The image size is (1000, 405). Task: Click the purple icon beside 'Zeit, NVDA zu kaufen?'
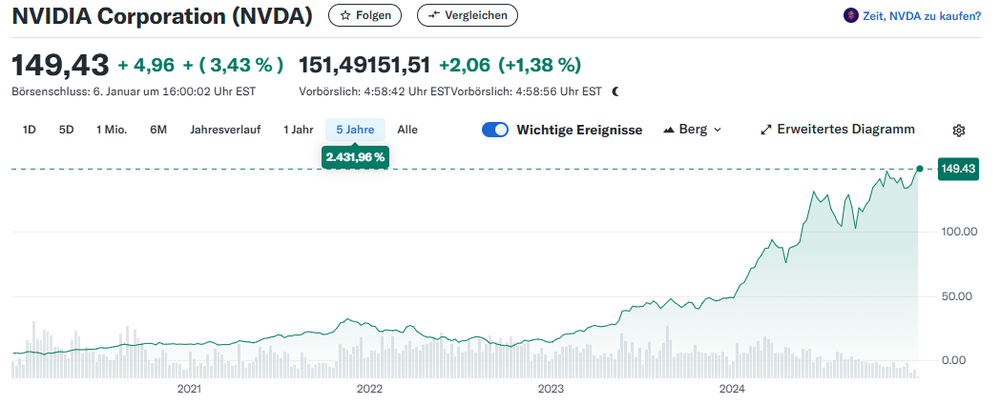(851, 15)
